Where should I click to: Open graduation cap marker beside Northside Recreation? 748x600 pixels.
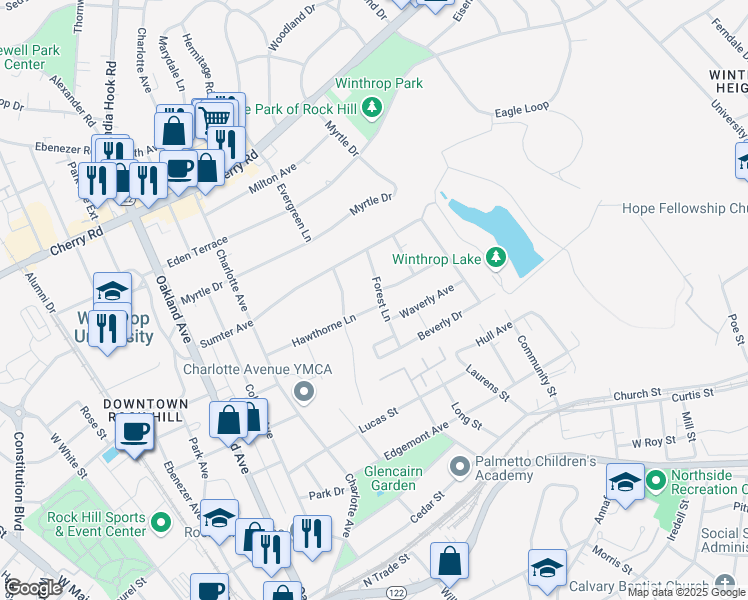pyautogui.click(x=625, y=484)
